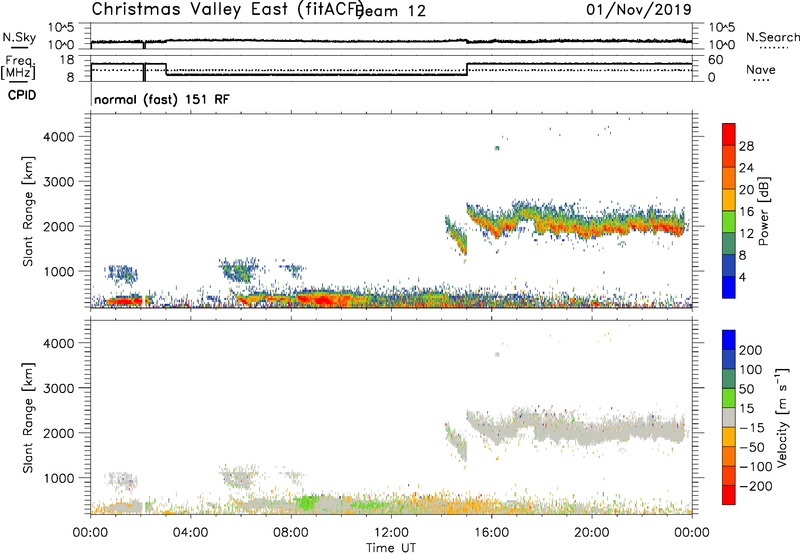Click the '4000' tick label on the power panel
The height and width of the screenshot is (554, 800).
click(59, 137)
